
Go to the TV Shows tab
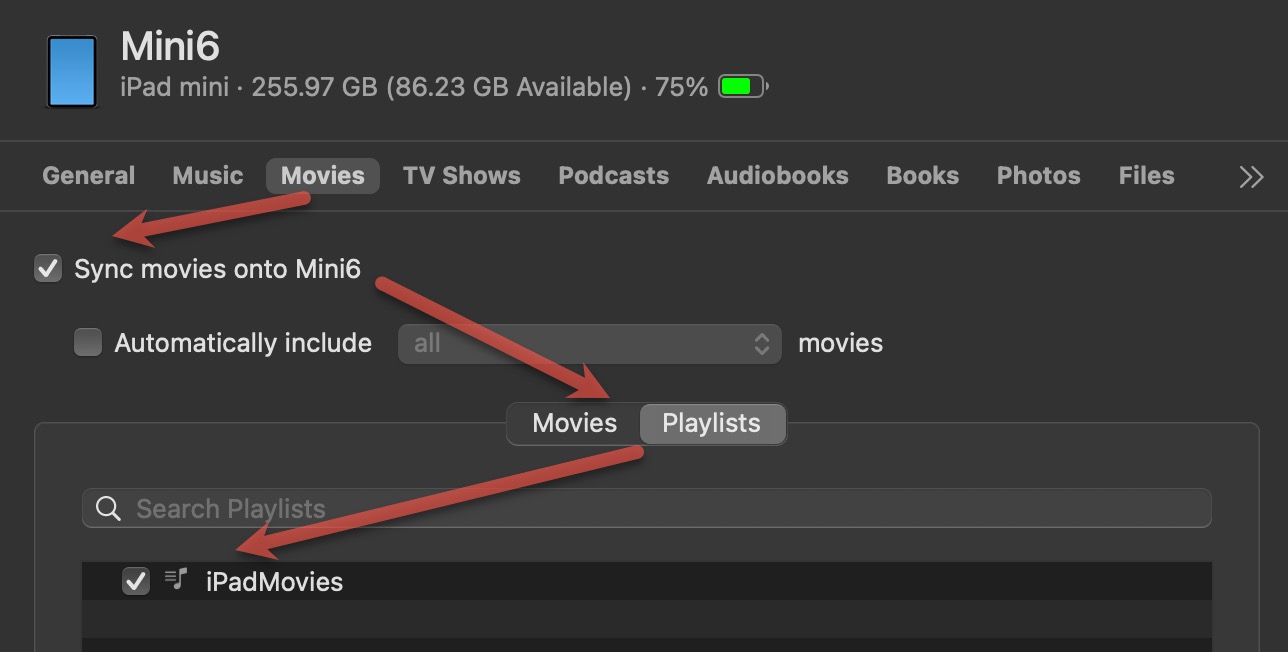462,176
